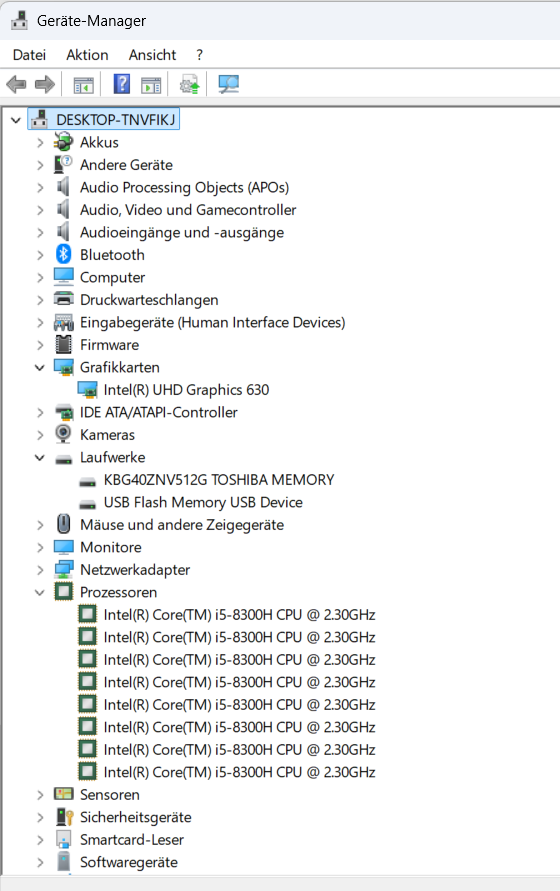Open the Help icon in toolbar
The height and width of the screenshot is (891, 560).
pos(122,84)
